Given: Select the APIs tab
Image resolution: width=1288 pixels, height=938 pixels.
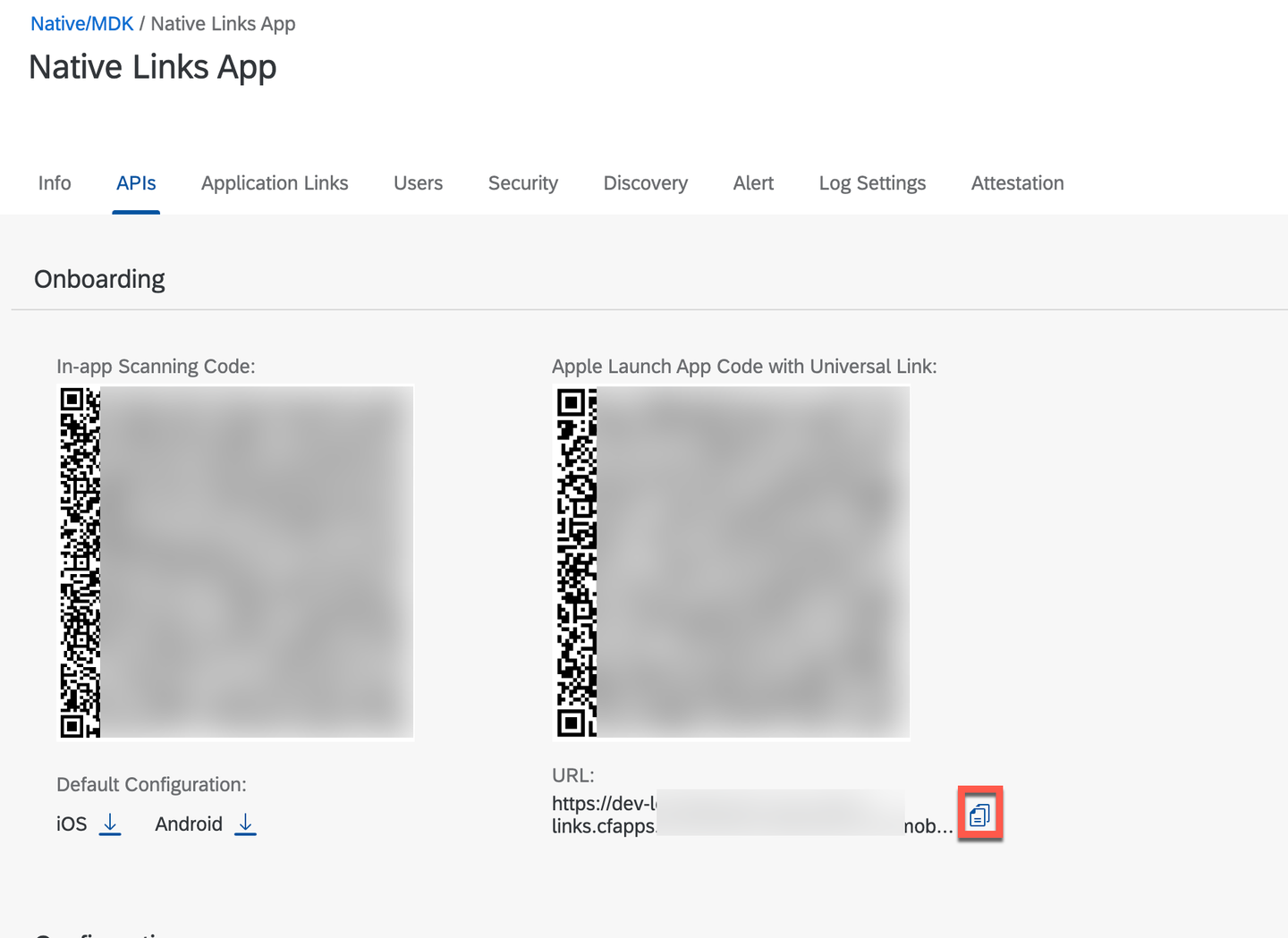Looking at the screenshot, I should click(136, 183).
